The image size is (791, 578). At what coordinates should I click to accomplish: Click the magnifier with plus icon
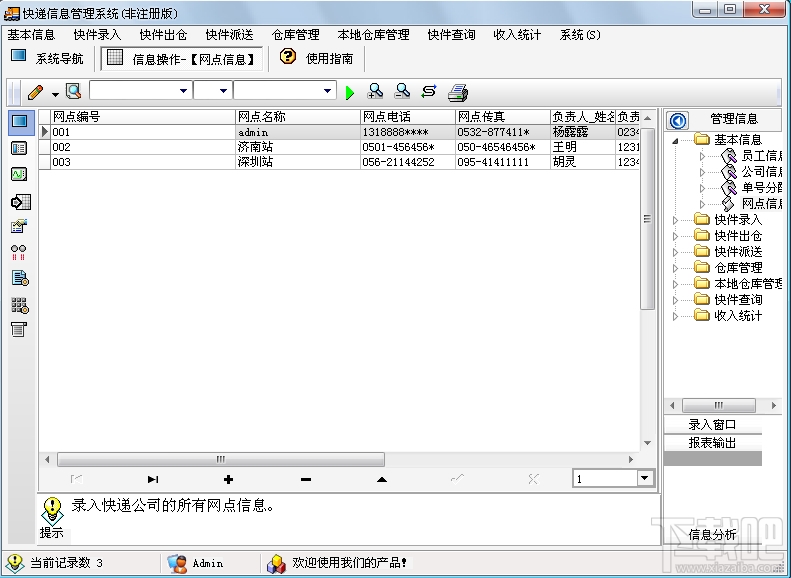click(x=375, y=91)
